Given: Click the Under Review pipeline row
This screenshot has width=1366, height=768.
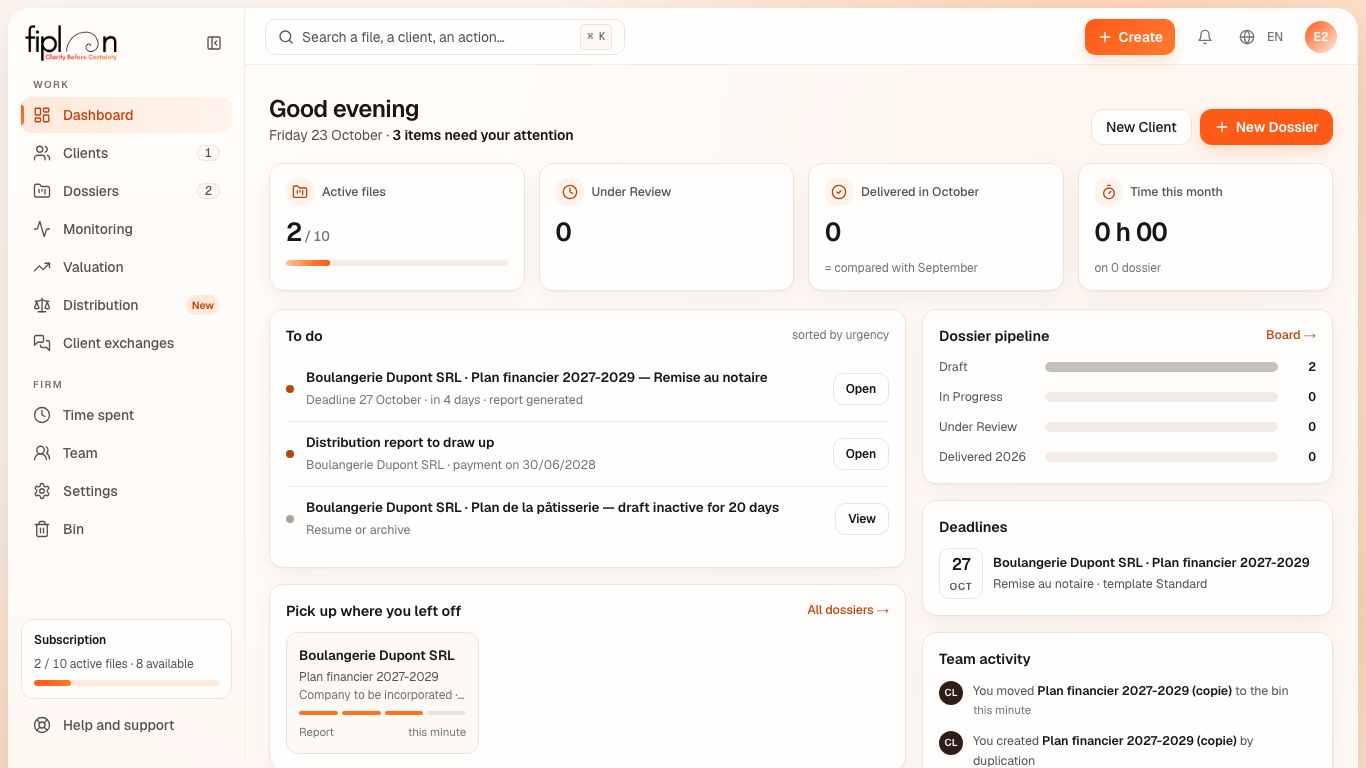Looking at the screenshot, I should click(x=1127, y=427).
